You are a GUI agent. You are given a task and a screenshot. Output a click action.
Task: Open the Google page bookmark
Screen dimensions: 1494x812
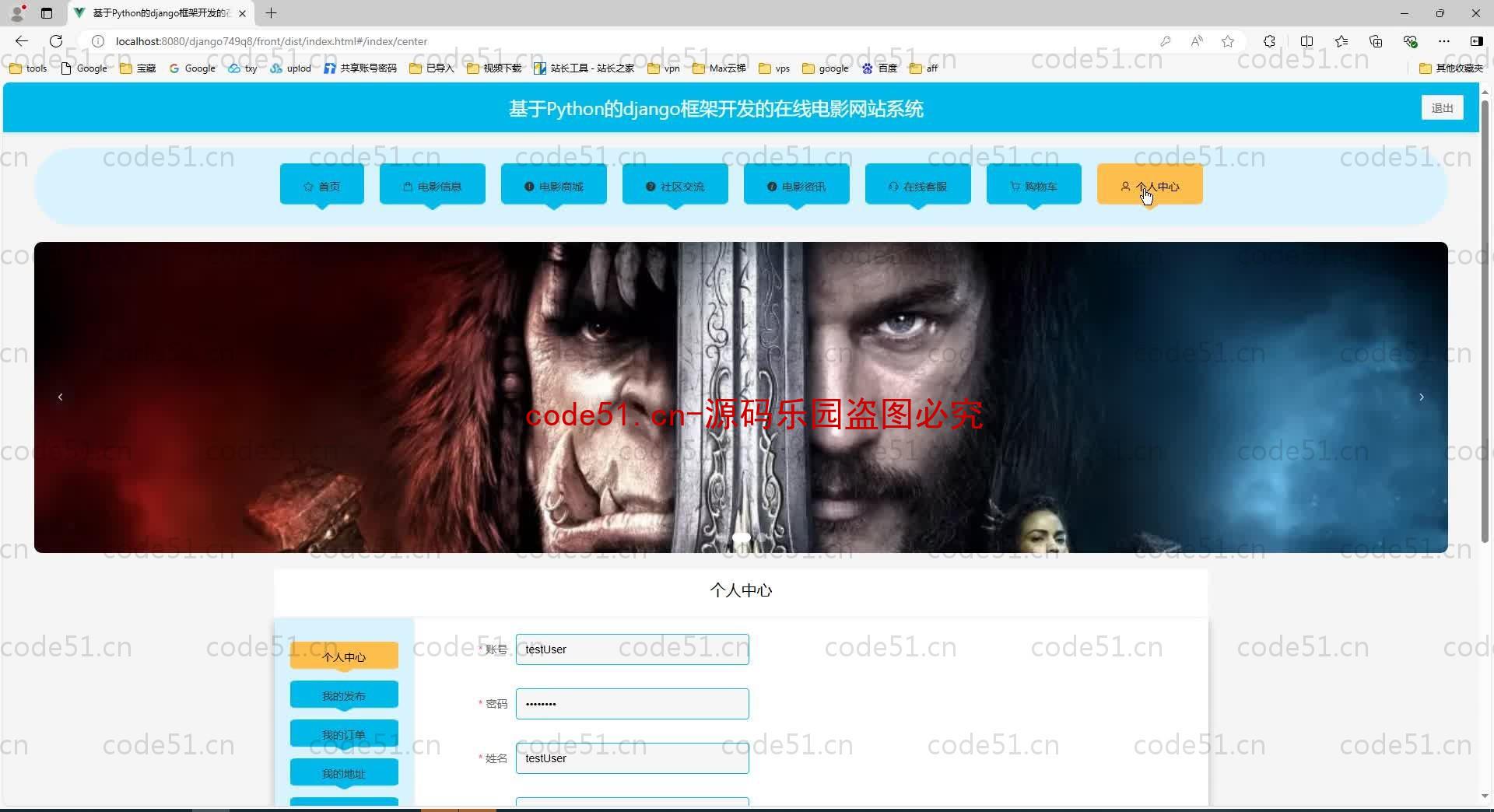[84, 68]
